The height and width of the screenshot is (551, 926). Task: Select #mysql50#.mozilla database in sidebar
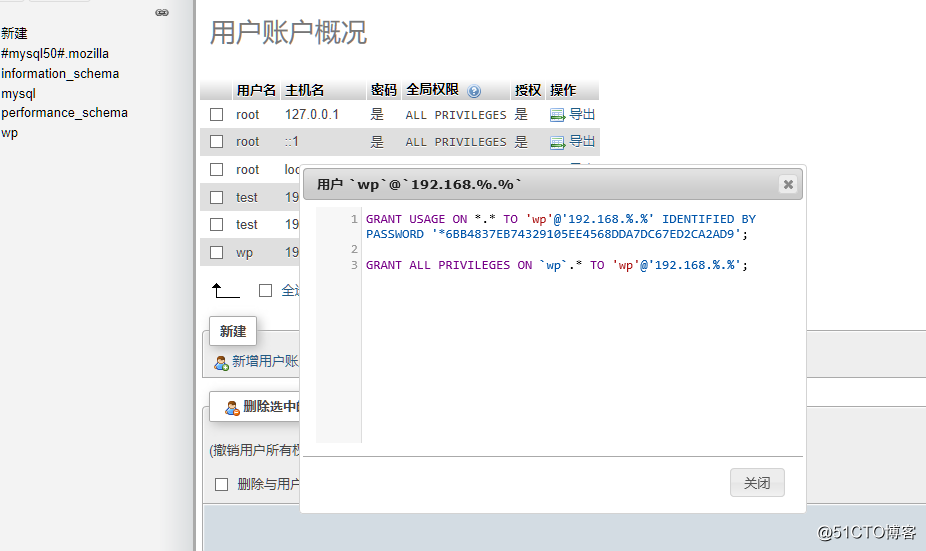click(x=55, y=54)
